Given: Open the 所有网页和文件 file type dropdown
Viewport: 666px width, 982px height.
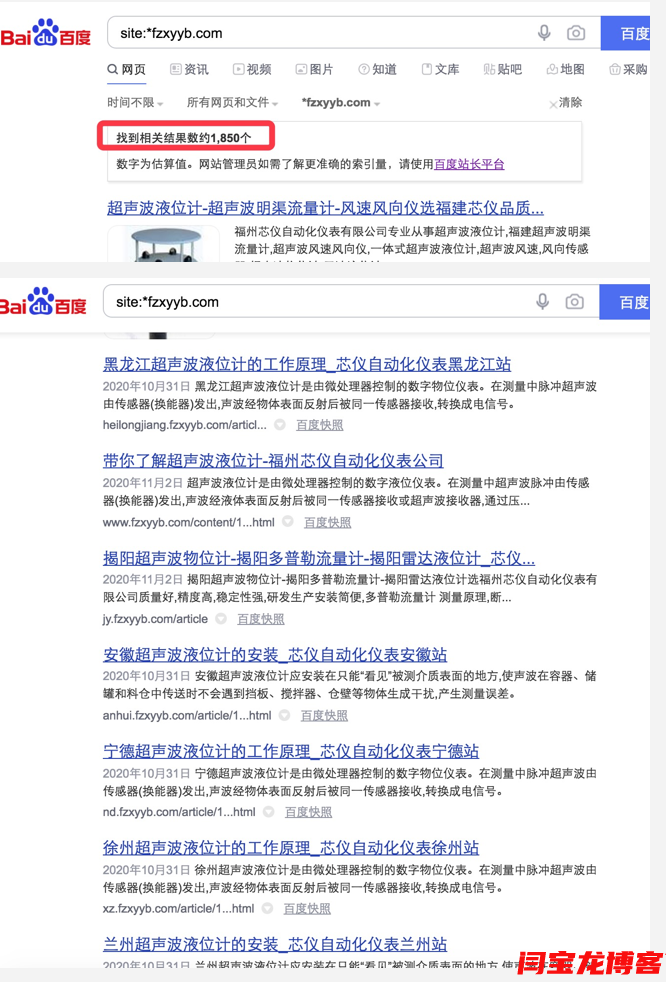Looking at the screenshot, I should 230,103.
